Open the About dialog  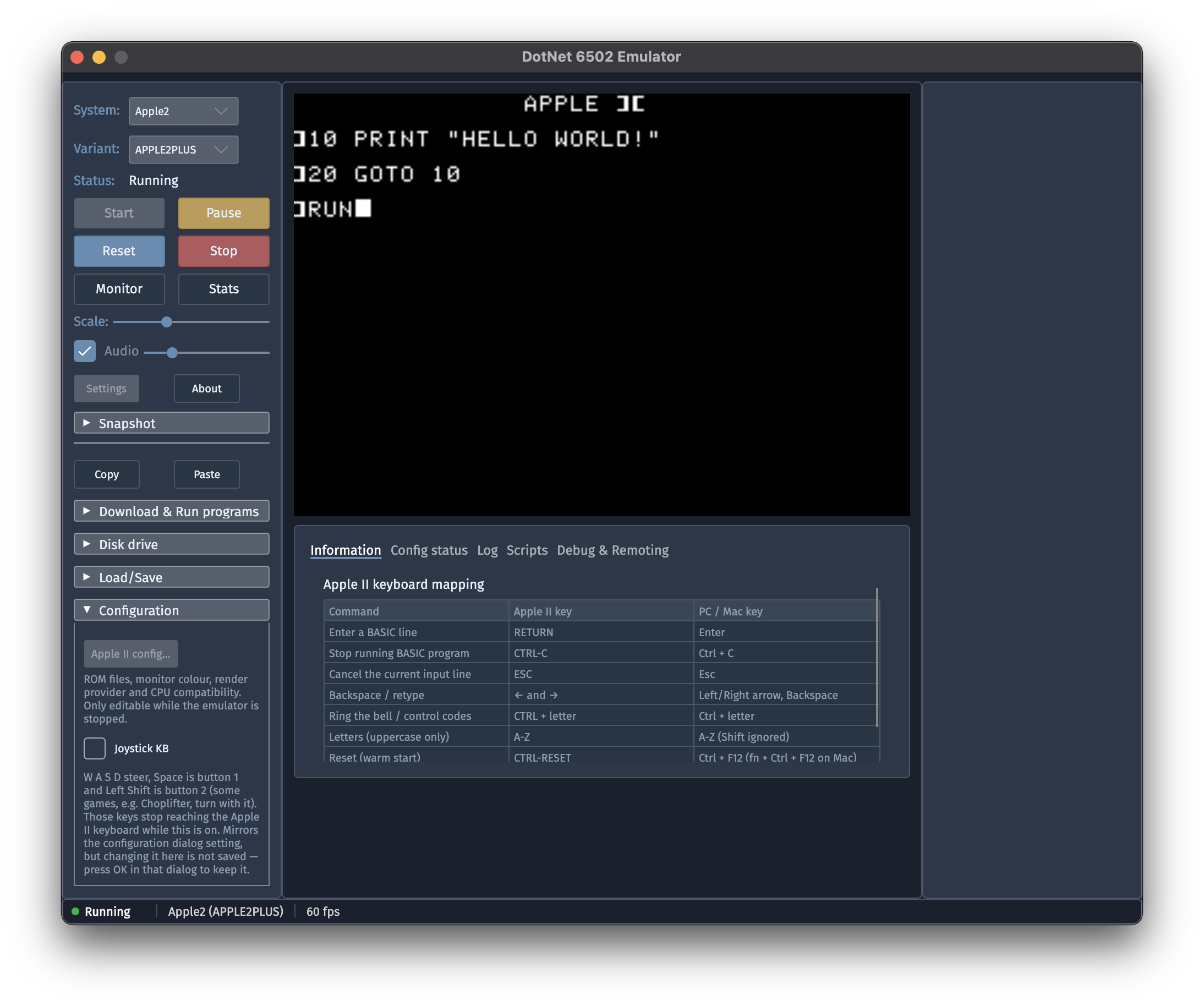(x=206, y=389)
